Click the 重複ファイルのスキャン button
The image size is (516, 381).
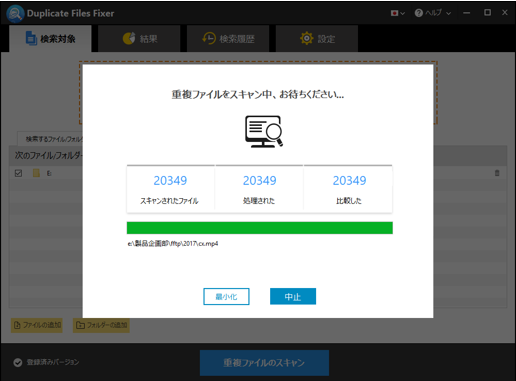(x=264, y=363)
